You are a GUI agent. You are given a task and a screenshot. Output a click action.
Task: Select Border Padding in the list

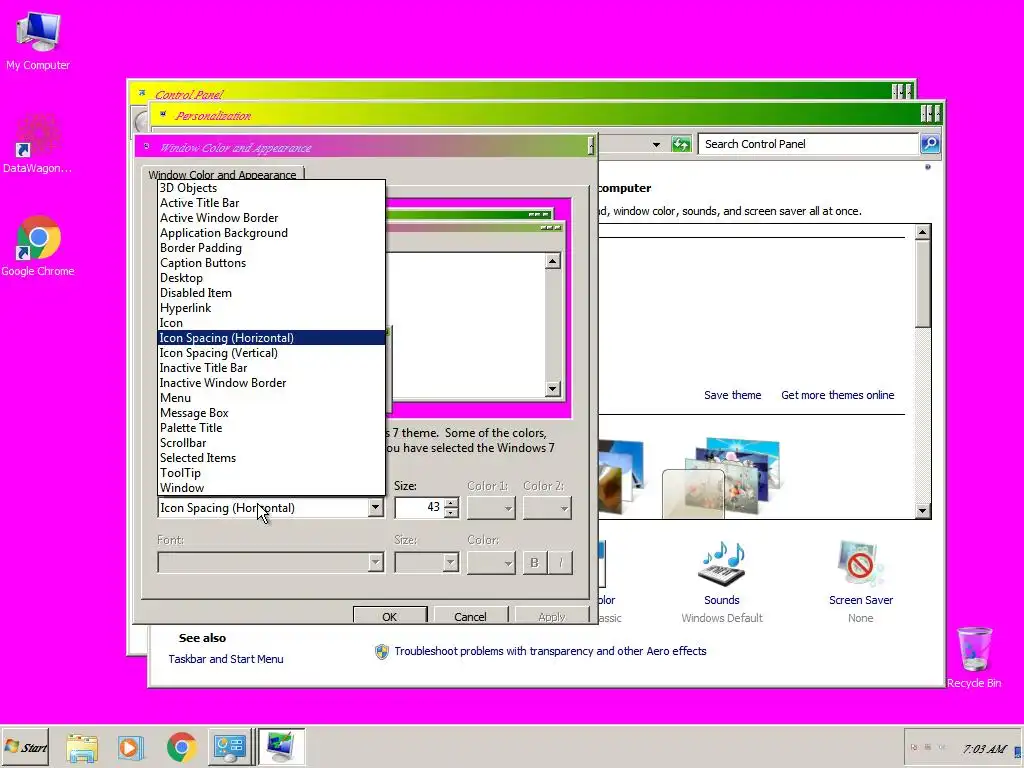pos(272,248)
